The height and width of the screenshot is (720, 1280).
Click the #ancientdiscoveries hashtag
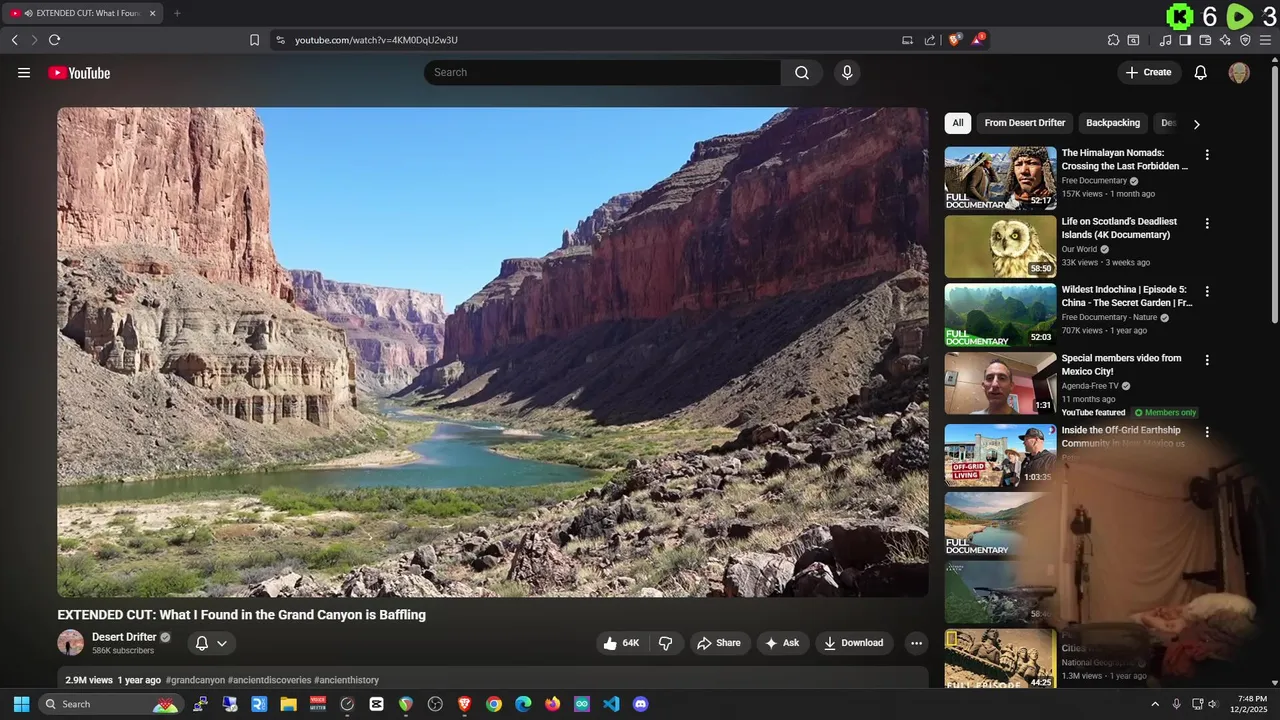pyautogui.click(x=269, y=680)
